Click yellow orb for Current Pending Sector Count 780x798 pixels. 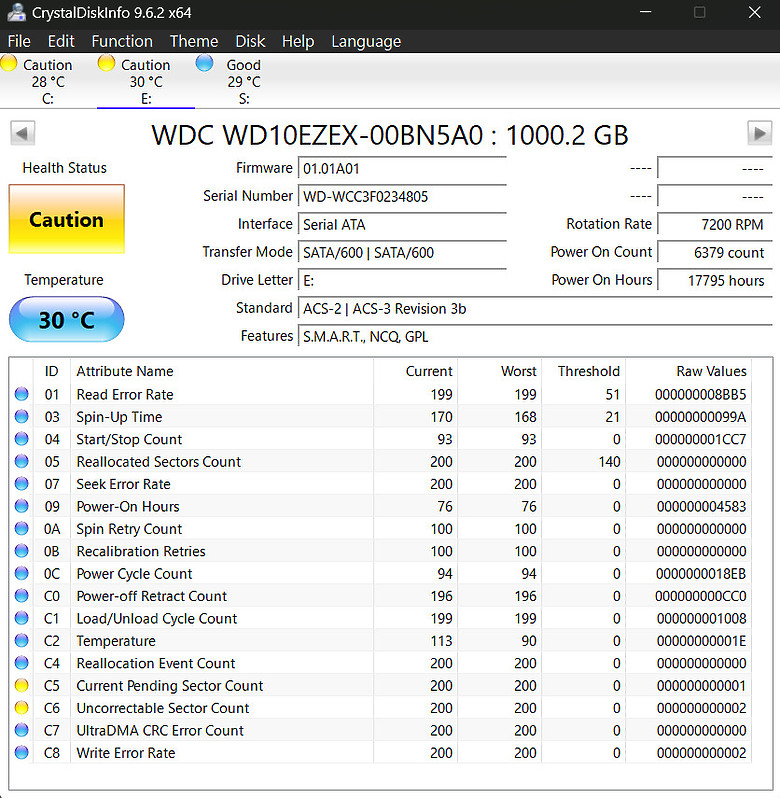[x=21, y=685]
